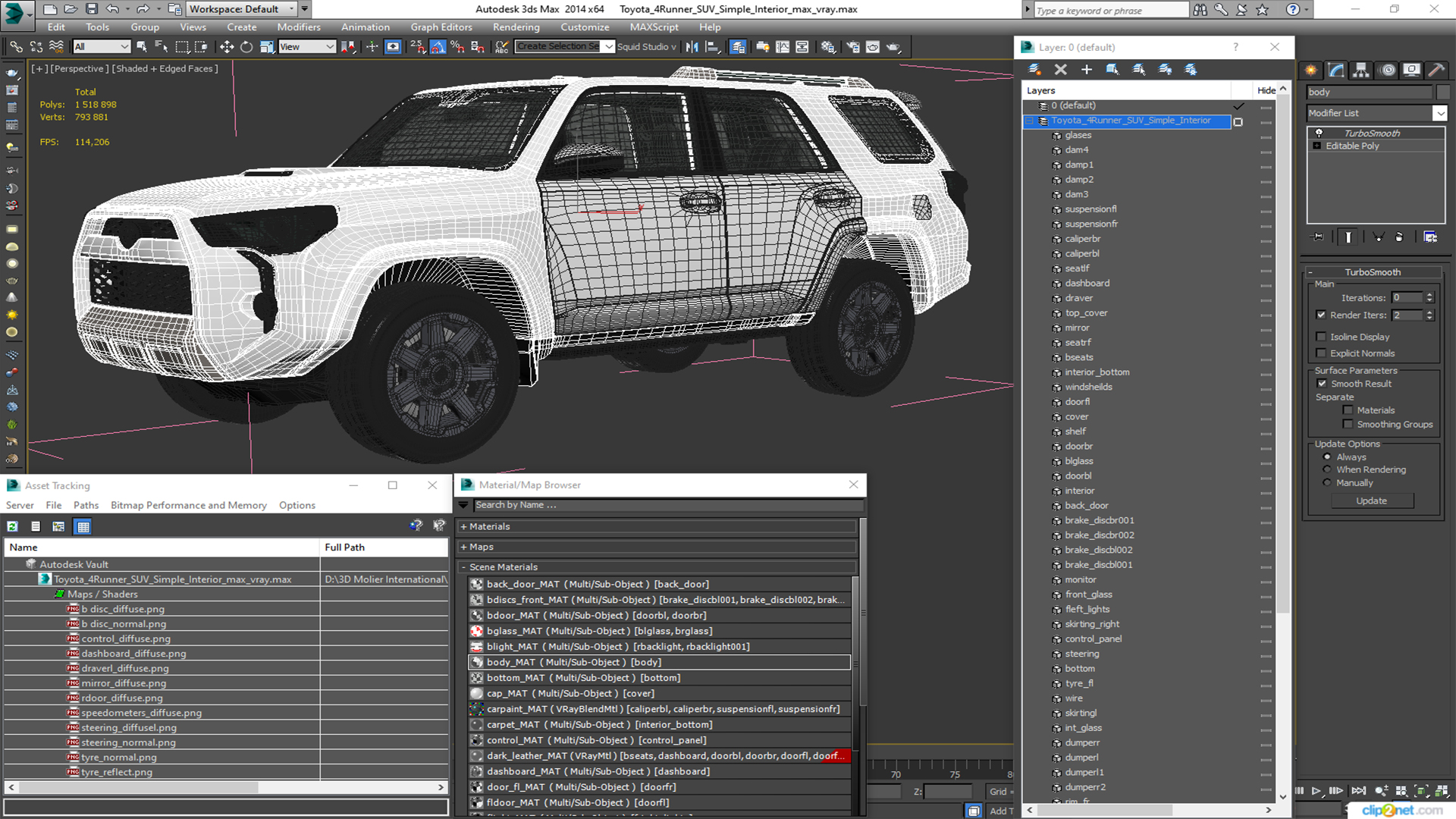Delete layer using X icon in Layer dialog
1456x819 pixels.
click(x=1060, y=70)
